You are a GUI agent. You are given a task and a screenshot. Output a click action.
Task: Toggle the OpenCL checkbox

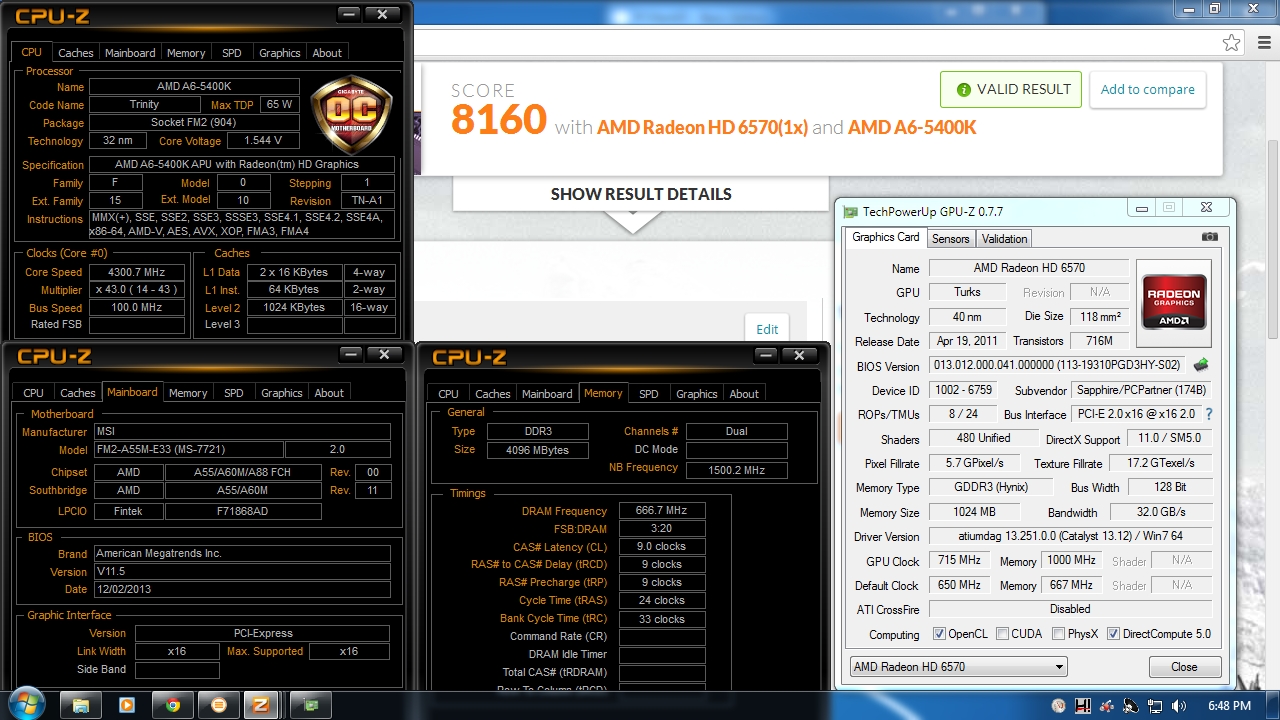pos(939,634)
